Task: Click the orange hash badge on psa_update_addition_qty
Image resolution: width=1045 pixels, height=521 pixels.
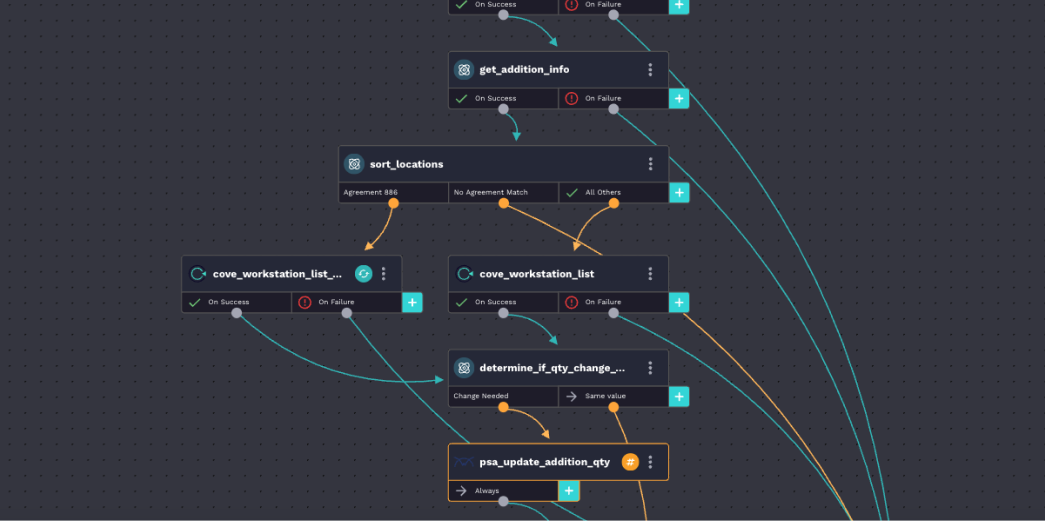Action: pyautogui.click(x=630, y=462)
